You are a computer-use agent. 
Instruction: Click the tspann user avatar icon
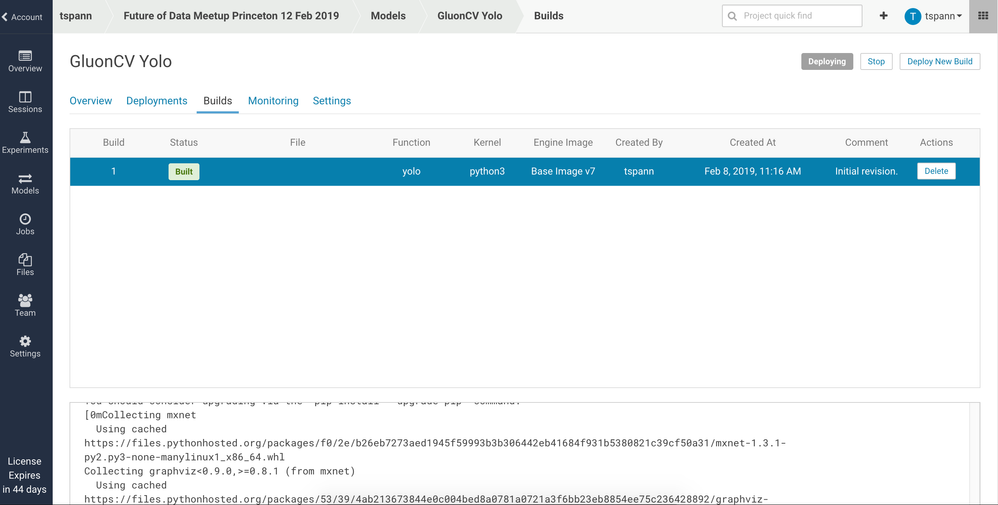tap(913, 17)
